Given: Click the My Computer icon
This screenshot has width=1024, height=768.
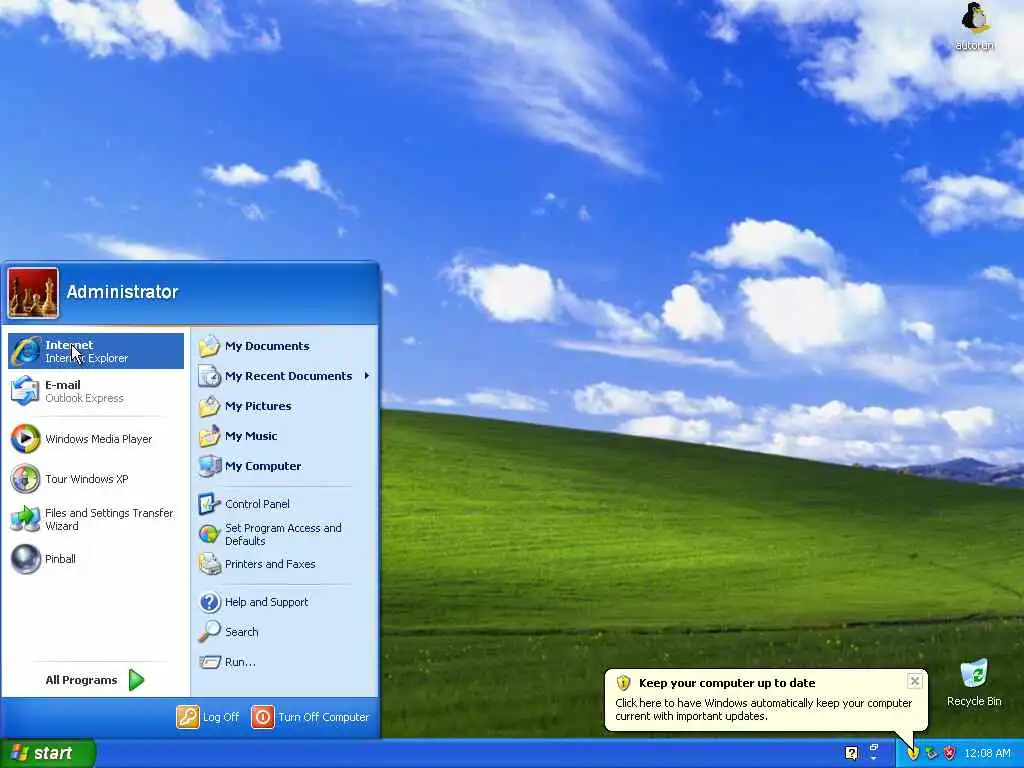Looking at the screenshot, I should 210,466.
